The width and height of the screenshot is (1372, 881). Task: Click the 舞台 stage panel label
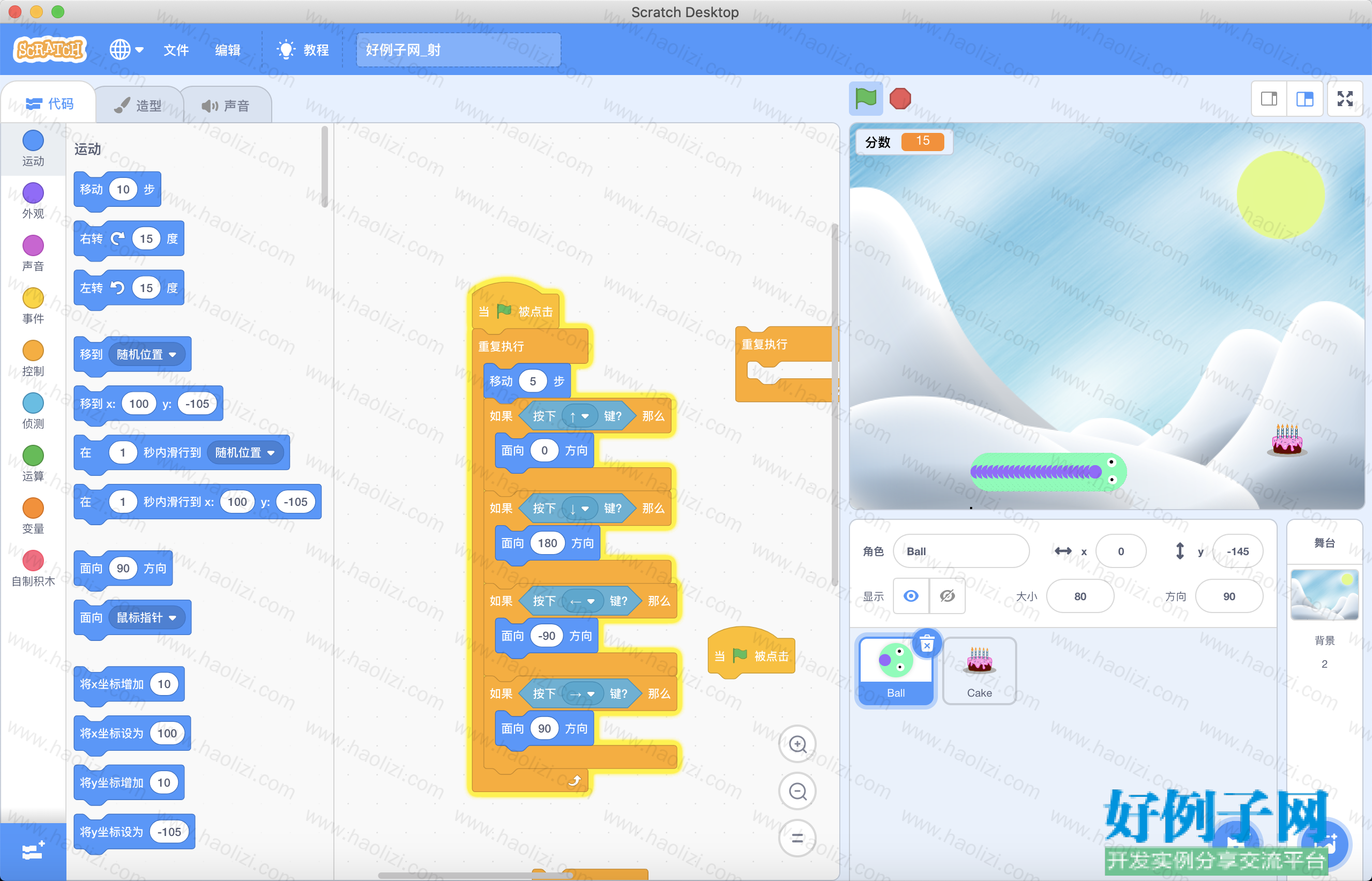1324,542
